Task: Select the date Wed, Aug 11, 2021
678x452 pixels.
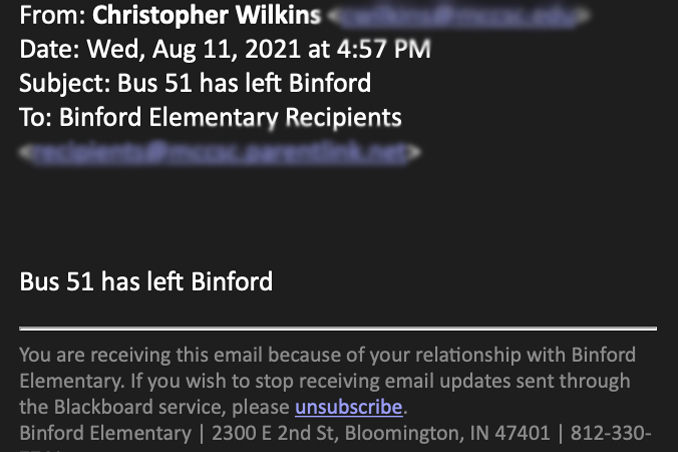Action: pyautogui.click(x=194, y=49)
